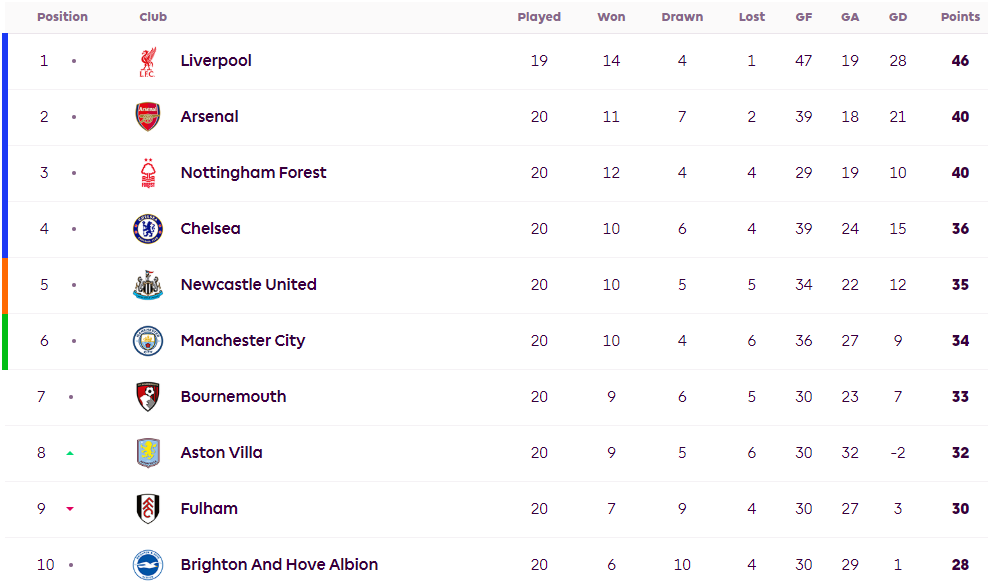This screenshot has height=587, width=988.
Task: Click the Manchester City badge
Action: (147, 341)
